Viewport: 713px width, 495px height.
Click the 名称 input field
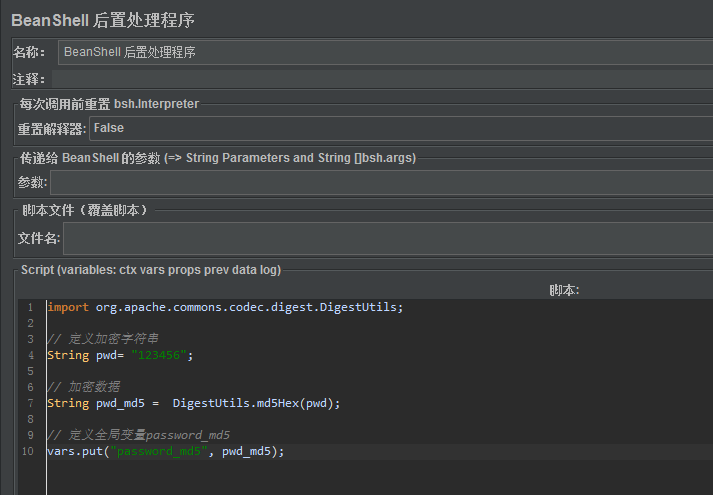386,52
